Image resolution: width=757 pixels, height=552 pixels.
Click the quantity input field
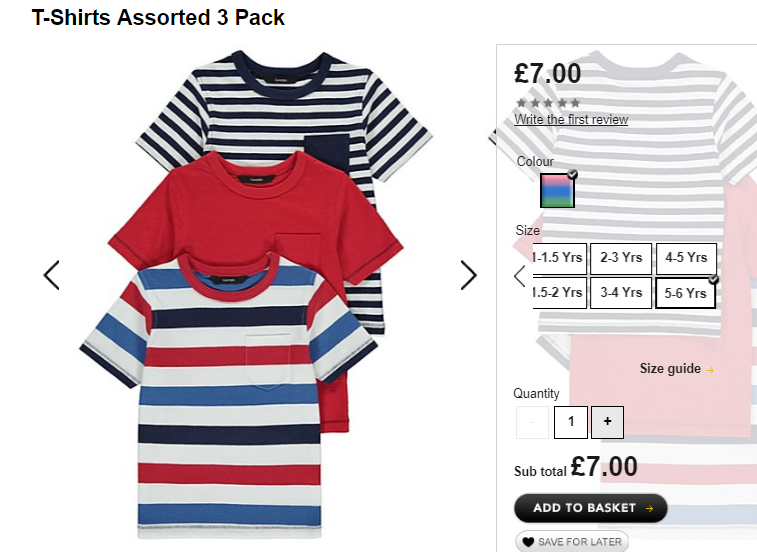pos(571,422)
